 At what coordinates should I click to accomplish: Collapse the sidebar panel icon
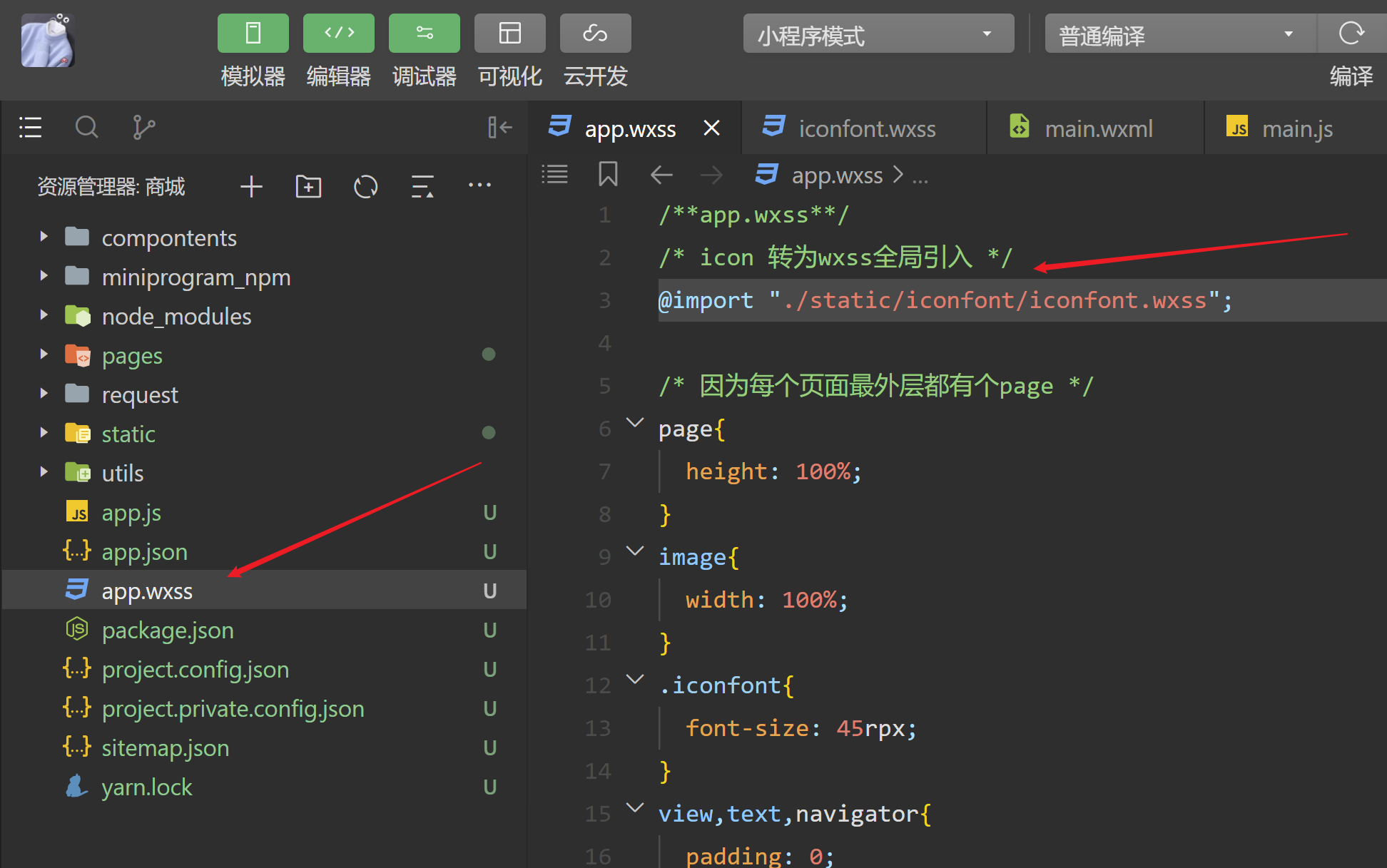[x=499, y=128]
